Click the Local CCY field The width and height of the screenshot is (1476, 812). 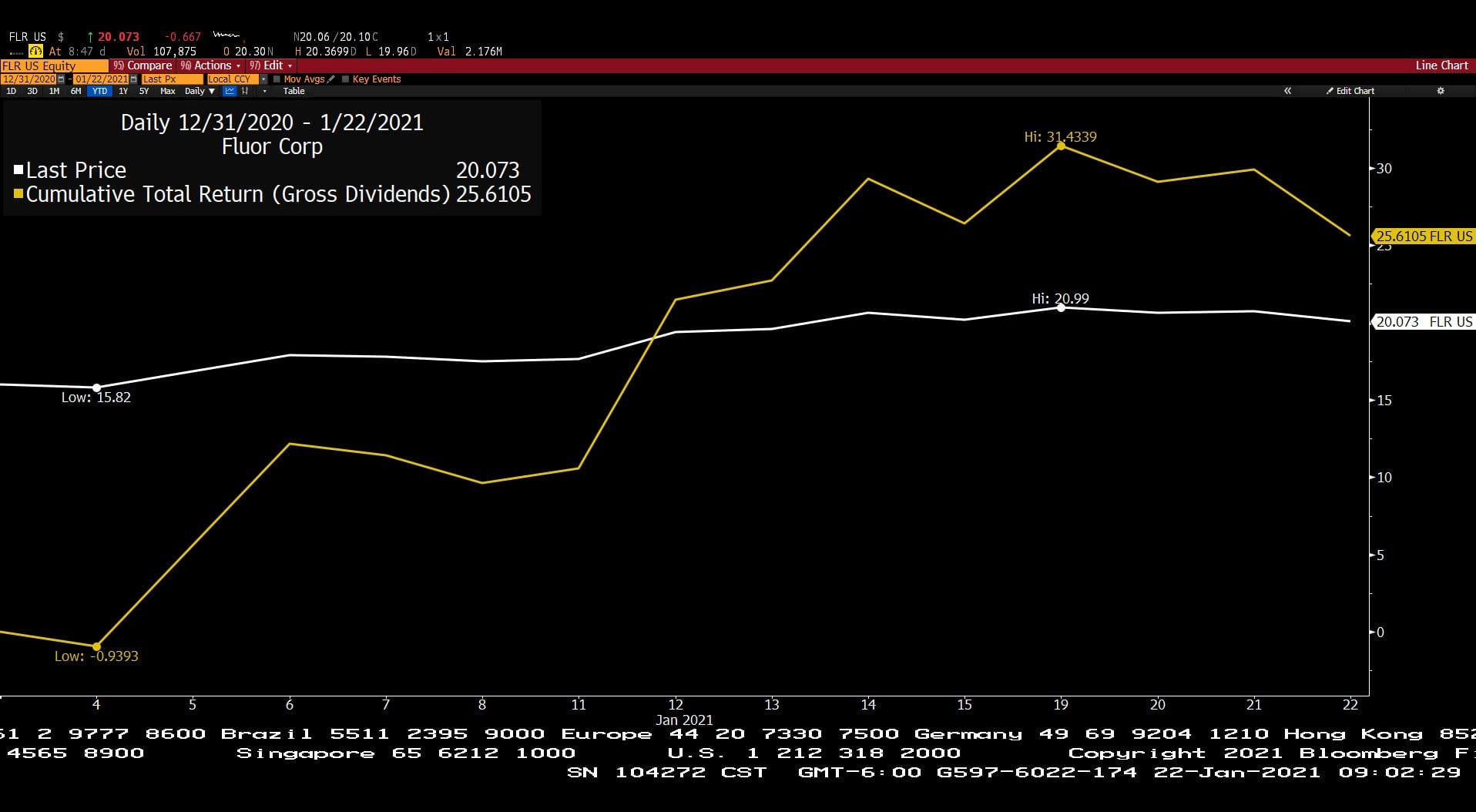tap(233, 79)
